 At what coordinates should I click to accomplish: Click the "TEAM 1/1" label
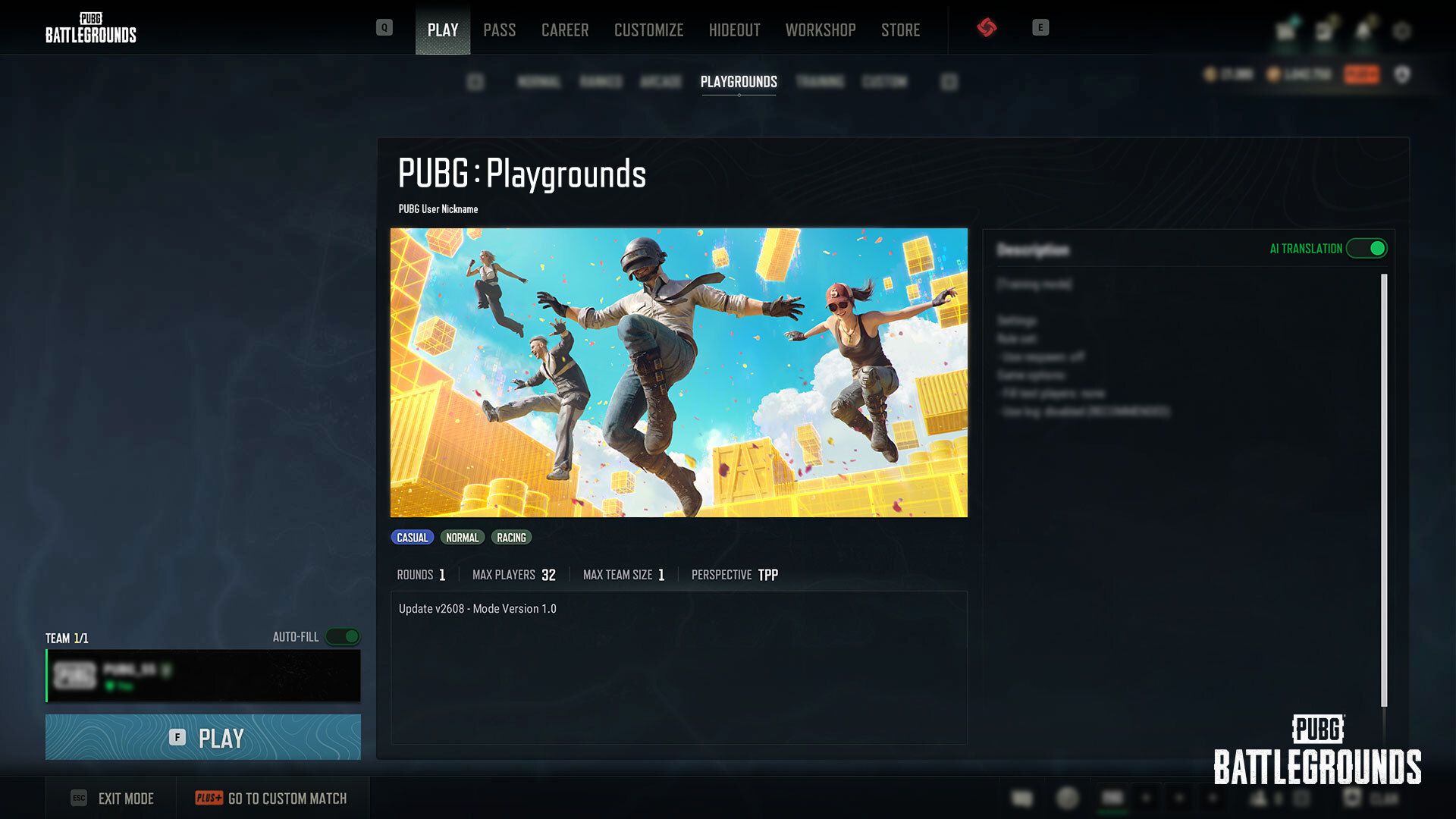pyautogui.click(x=67, y=638)
